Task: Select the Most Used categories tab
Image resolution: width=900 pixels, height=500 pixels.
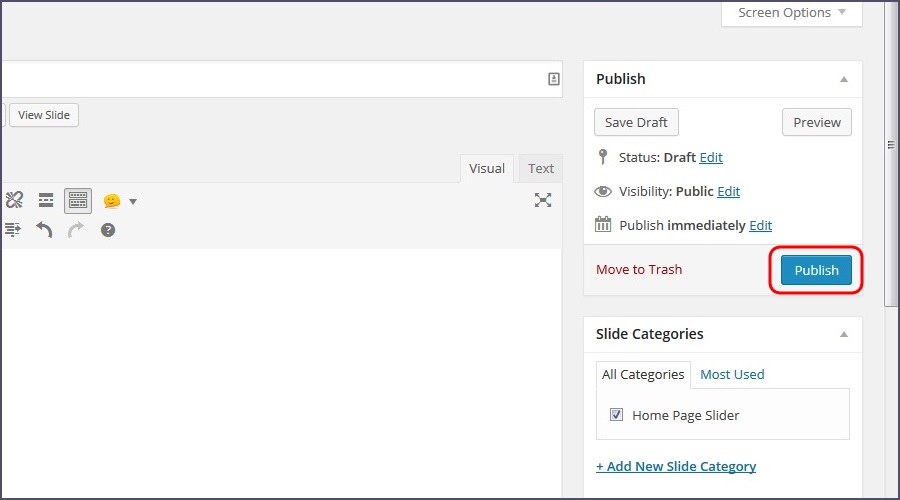Action: coord(732,374)
